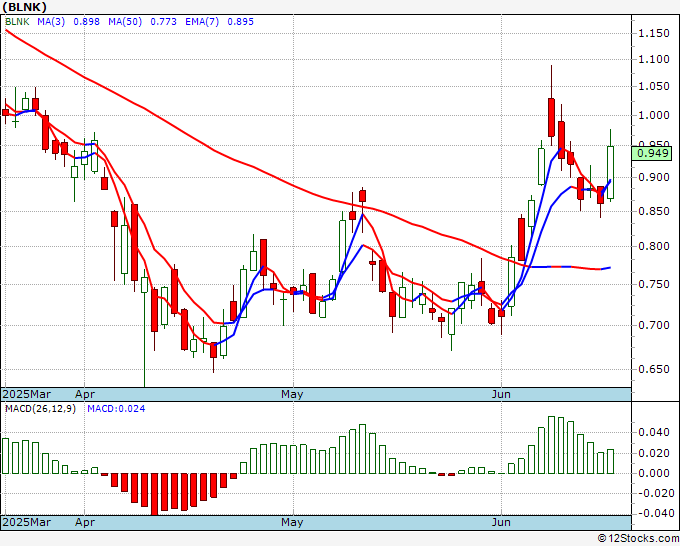Click the 2025Mar label on price chart axis
680x546 pixels.
point(26,394)
